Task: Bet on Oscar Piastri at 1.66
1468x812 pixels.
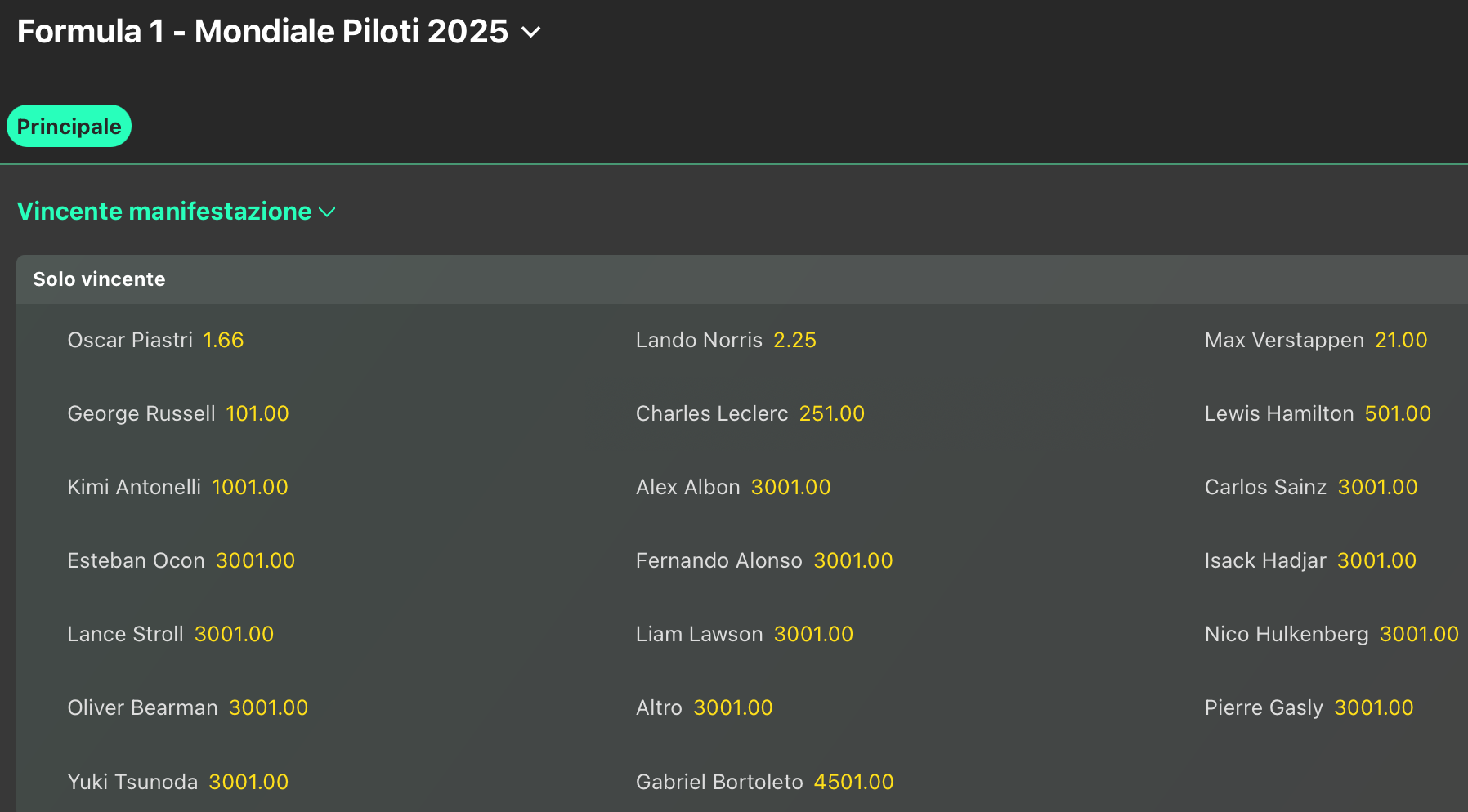Action: coord(223,341)
